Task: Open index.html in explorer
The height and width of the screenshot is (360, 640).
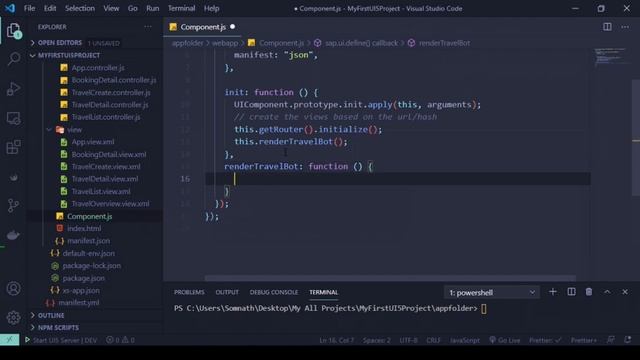Action: tap(84, 229)
